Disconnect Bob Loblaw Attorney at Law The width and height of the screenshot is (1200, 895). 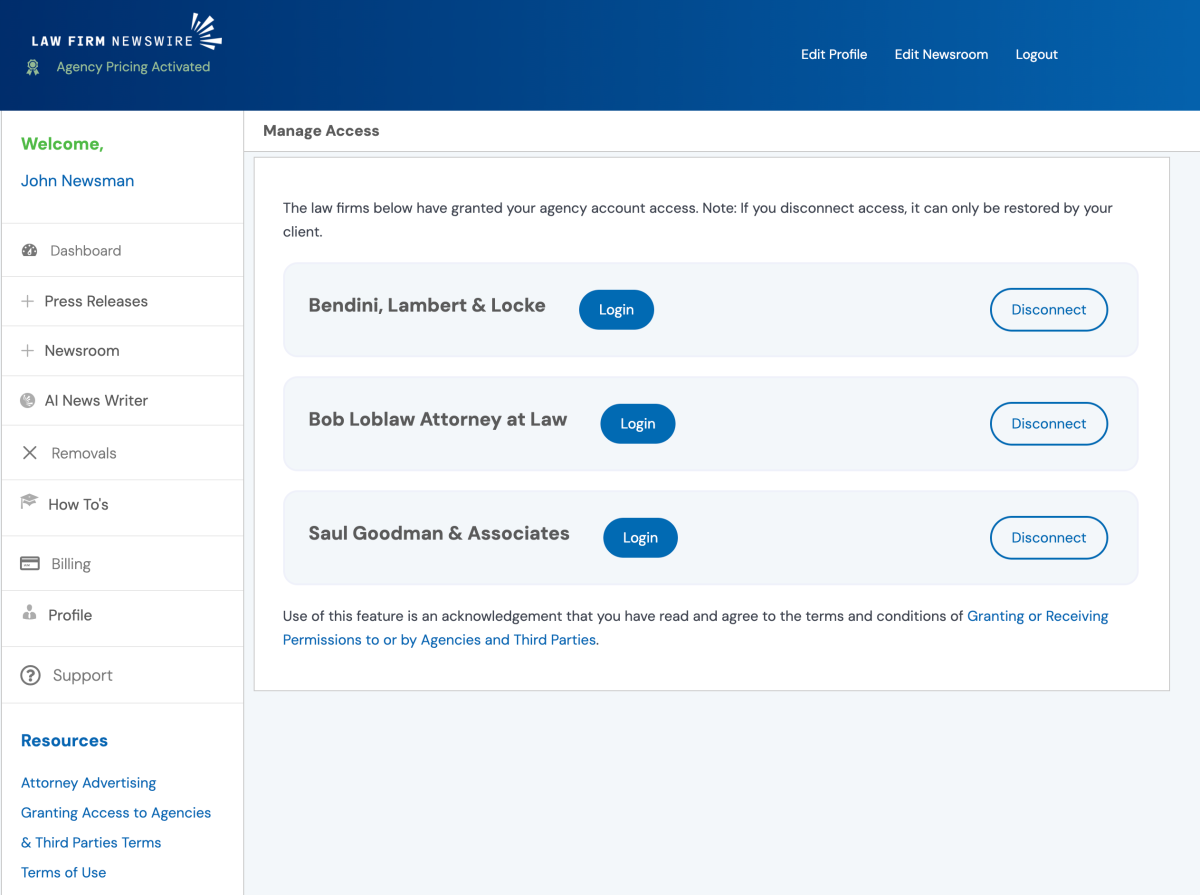pos(1048,424)
